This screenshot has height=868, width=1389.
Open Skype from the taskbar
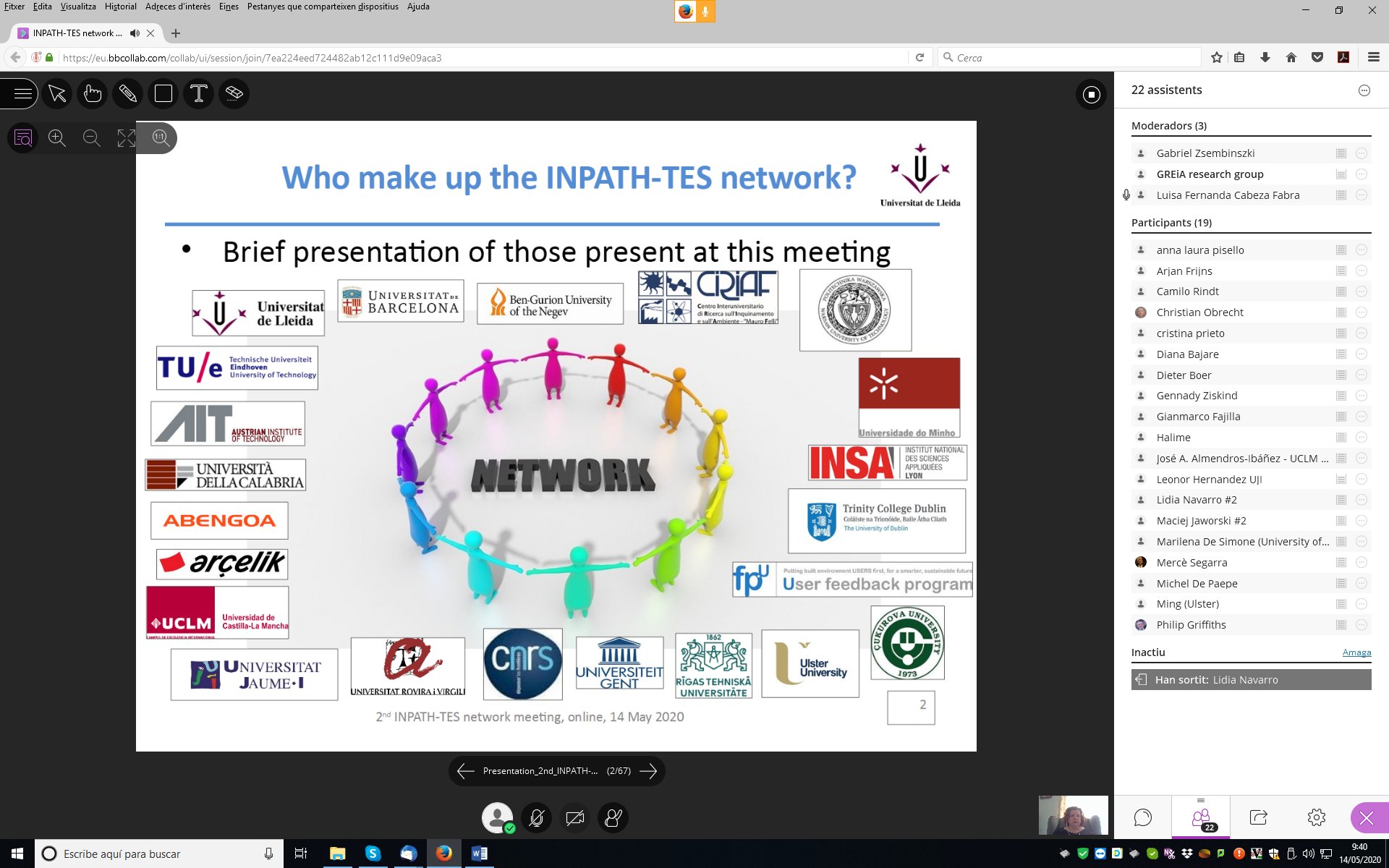(373, 854)
